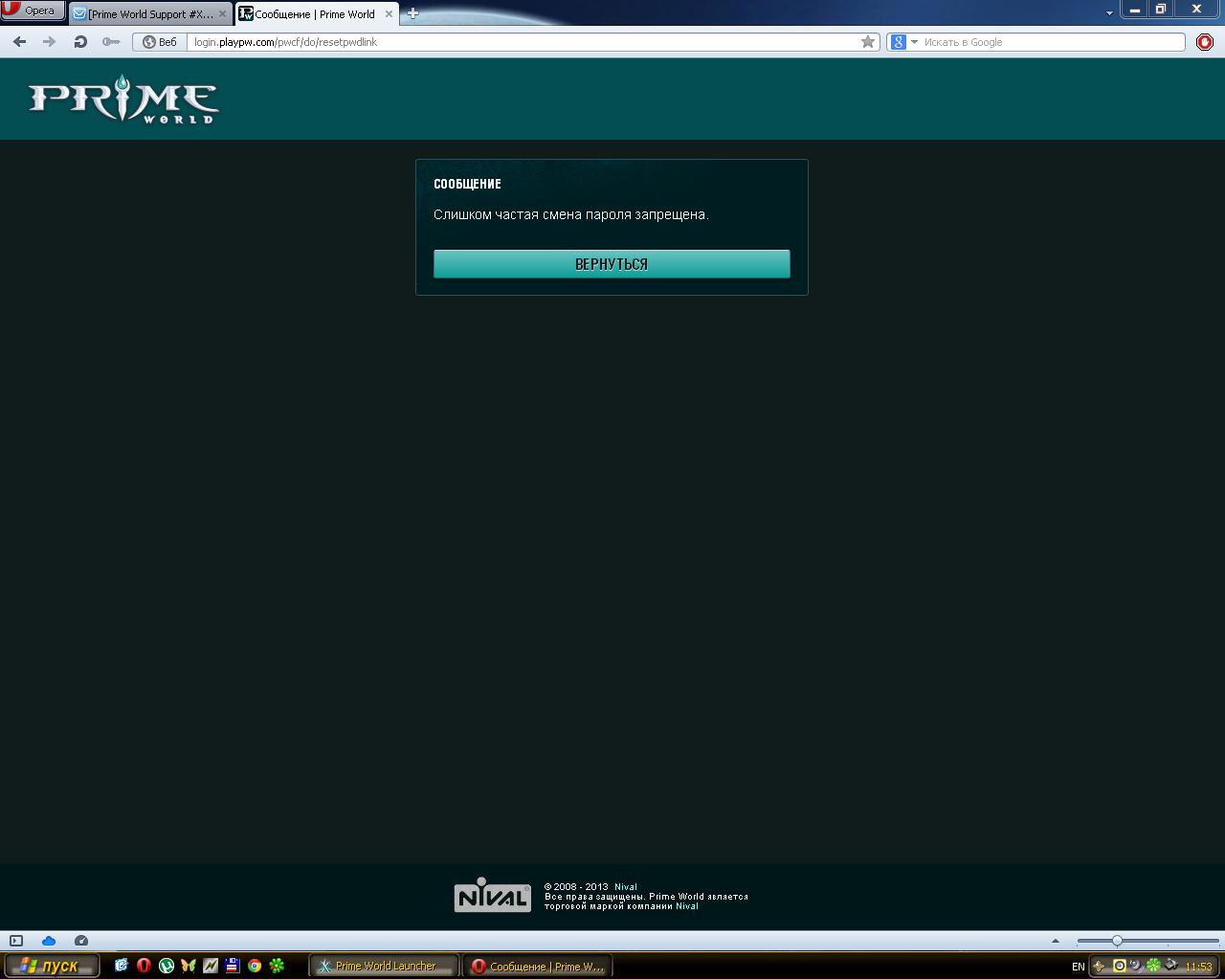Restore down the Opera window
This screenshot has height=980, width=1225.
pos(1161,10)
